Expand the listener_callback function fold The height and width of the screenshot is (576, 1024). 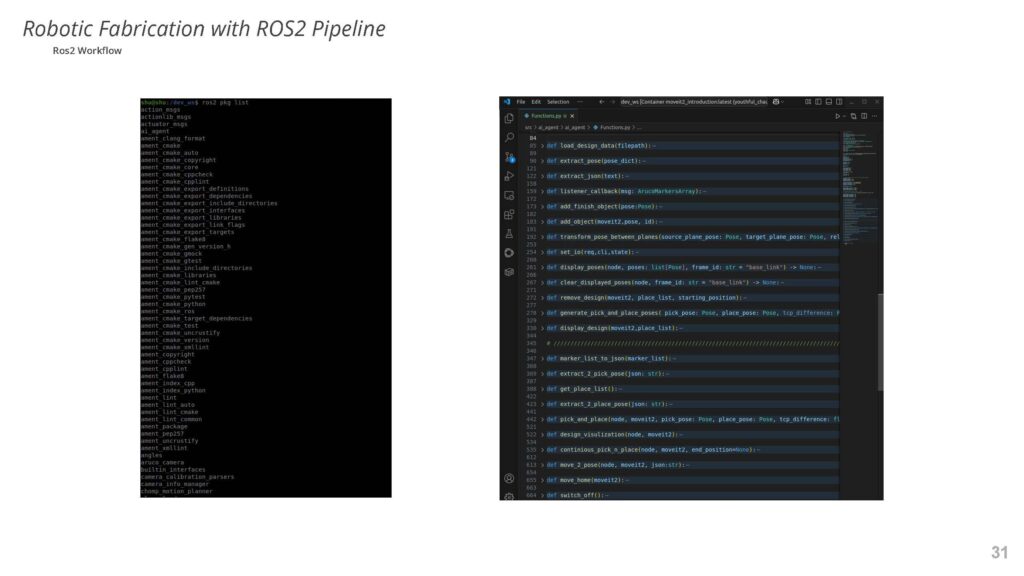coord(543,191)
